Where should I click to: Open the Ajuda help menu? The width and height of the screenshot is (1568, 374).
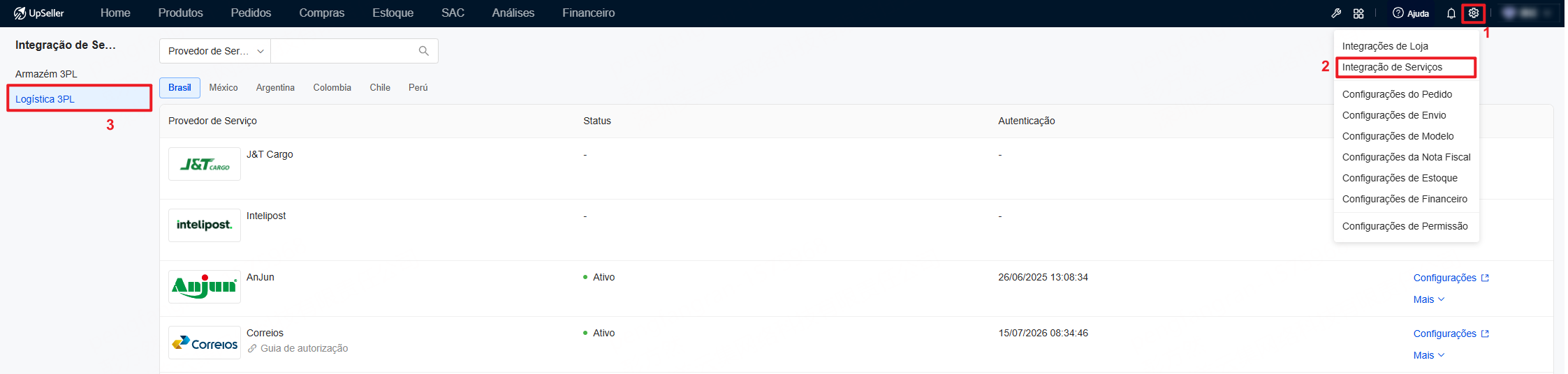coord(1411,13)
